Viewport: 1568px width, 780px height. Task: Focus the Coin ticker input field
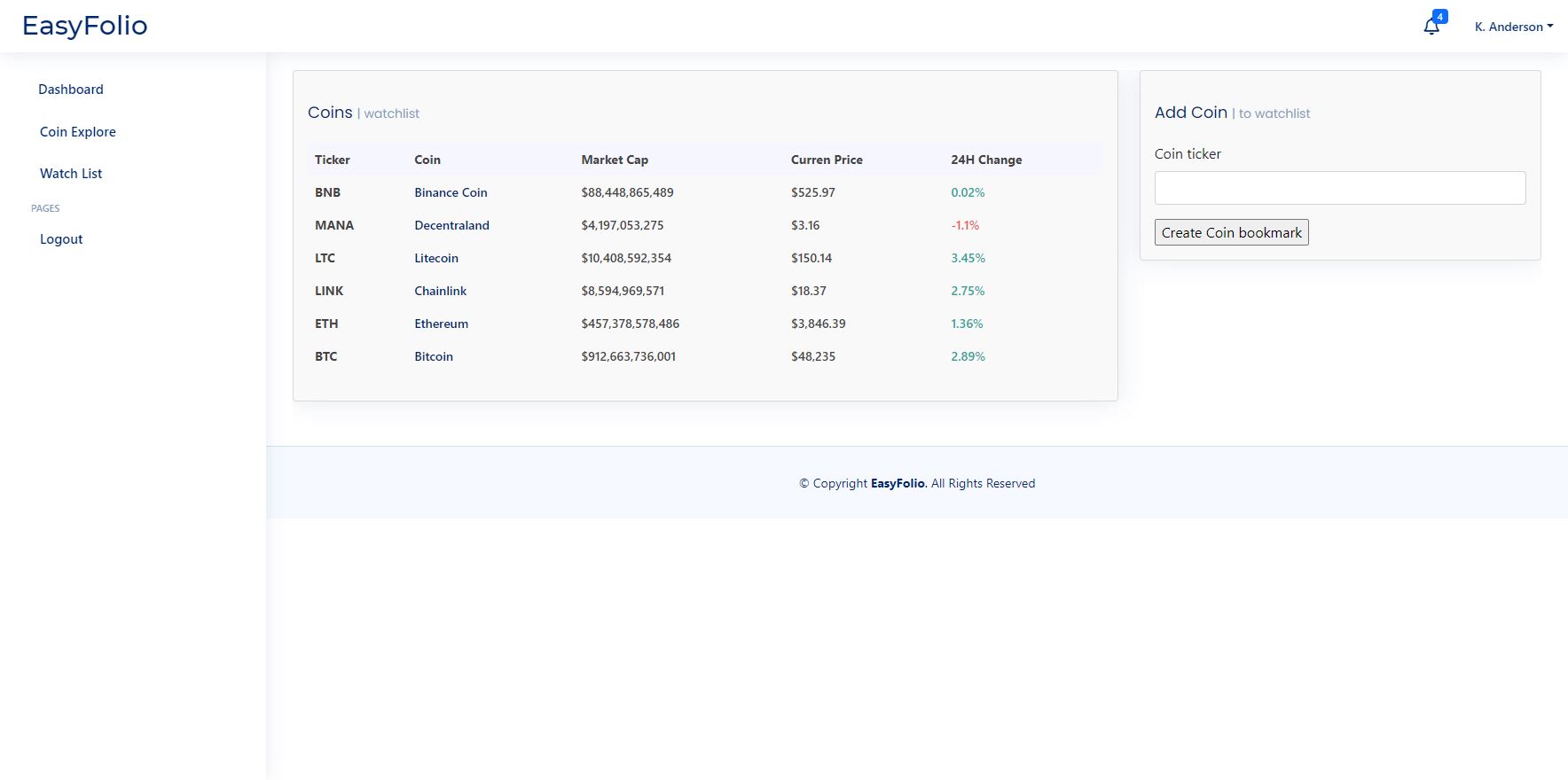(1340, 188)
